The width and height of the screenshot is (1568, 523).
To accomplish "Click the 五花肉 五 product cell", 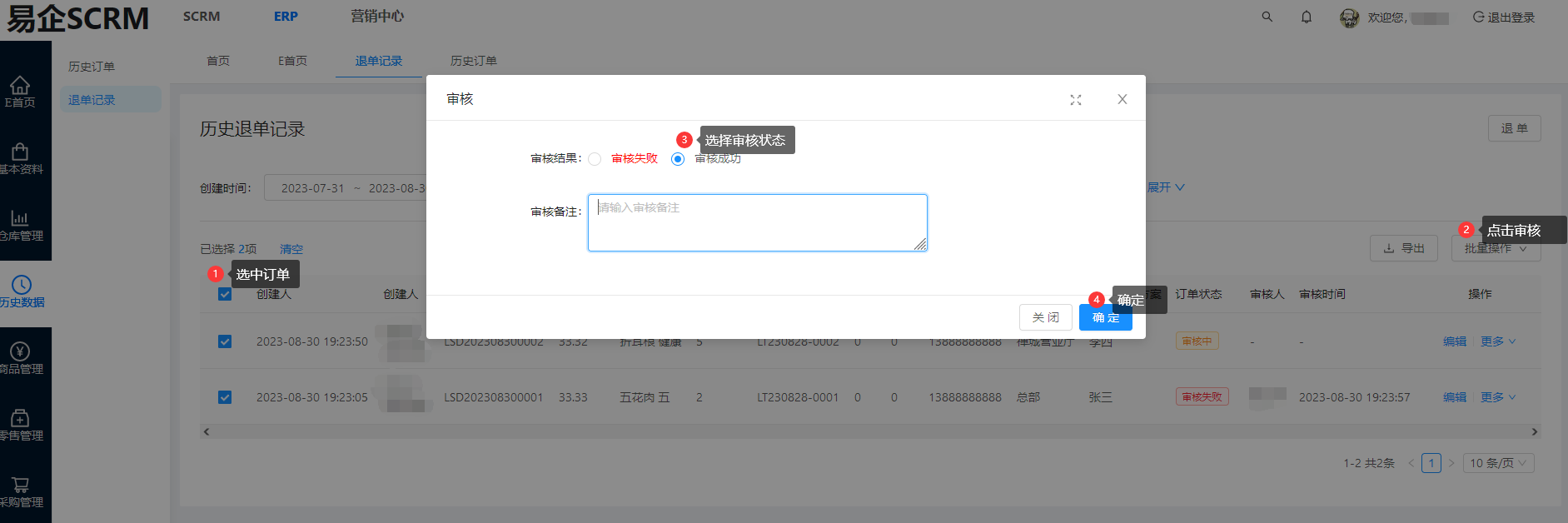I will tap(645, 397).
